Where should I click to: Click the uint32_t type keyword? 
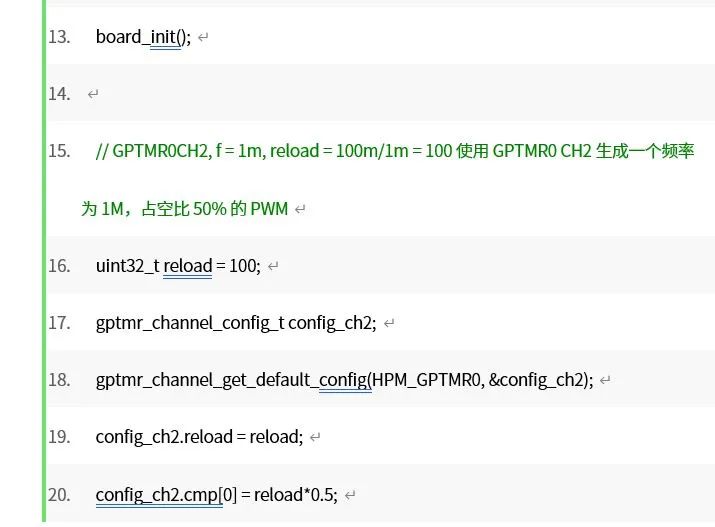pyautogui.click(x=127, y=266)
